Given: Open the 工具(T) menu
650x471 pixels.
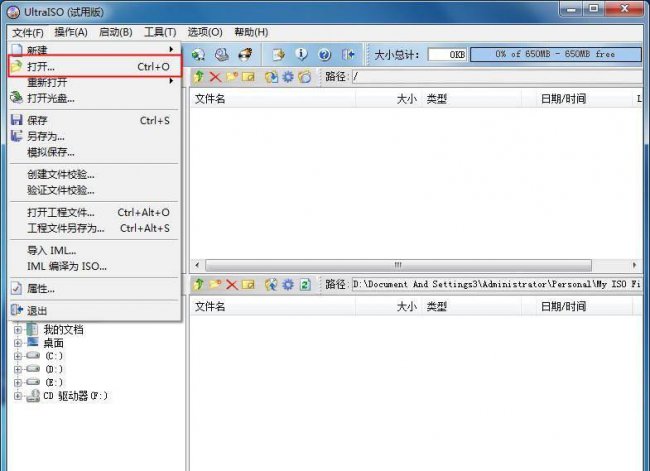Looking at the screenshot, I should [160, 32].
